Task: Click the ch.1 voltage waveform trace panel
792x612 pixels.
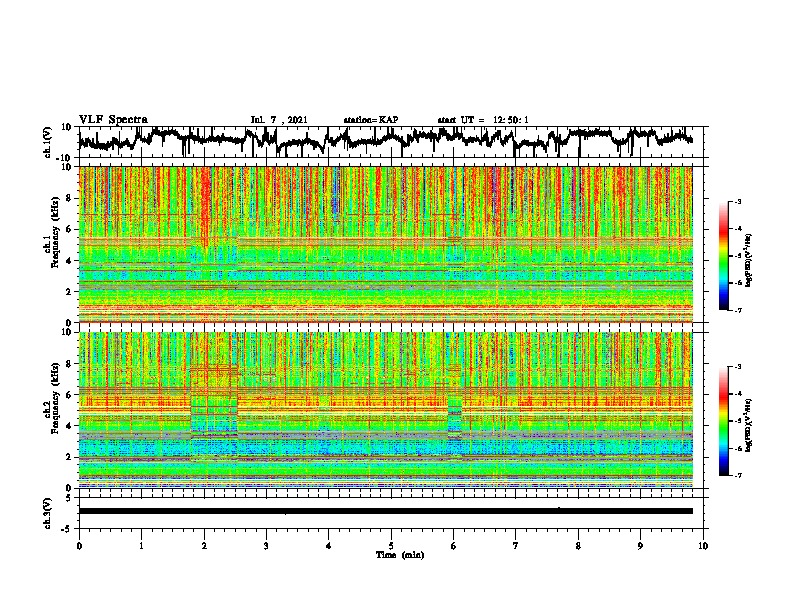Action: click(393, 142)
